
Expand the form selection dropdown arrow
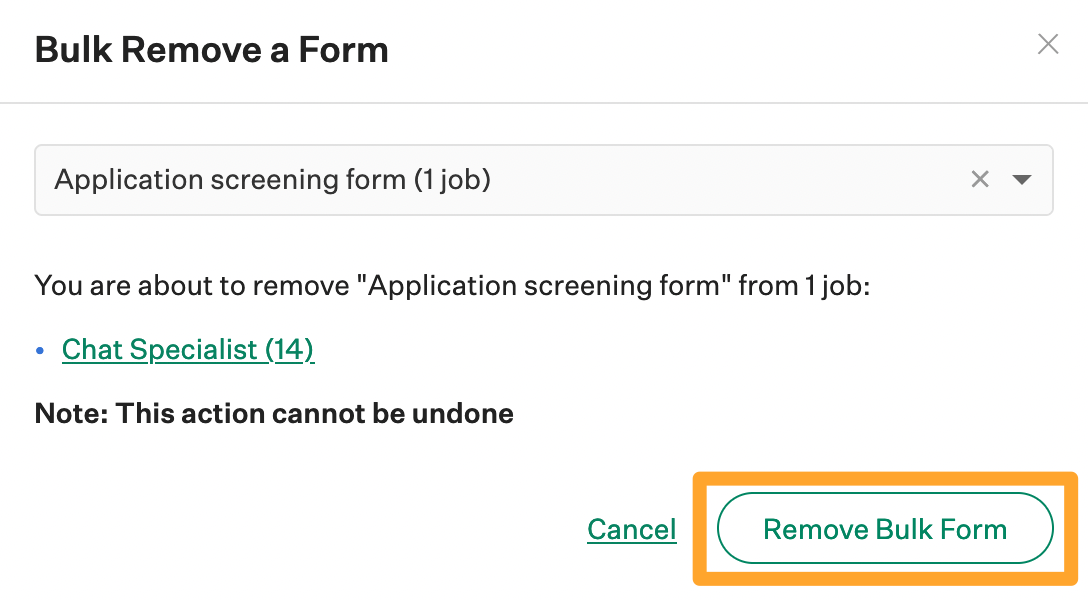[1021, 180]
